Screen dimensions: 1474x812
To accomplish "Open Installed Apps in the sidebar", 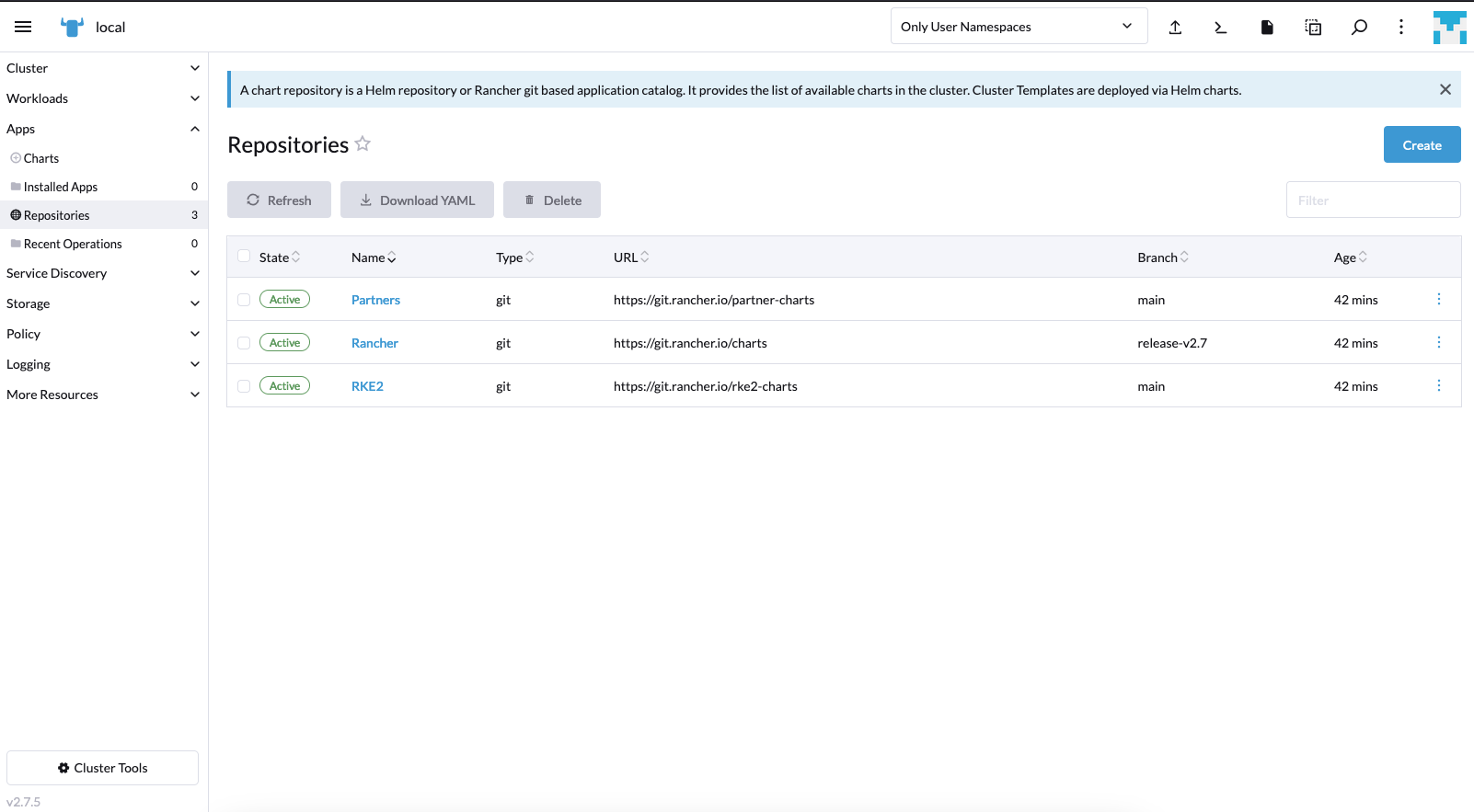I will pos(103,187).
